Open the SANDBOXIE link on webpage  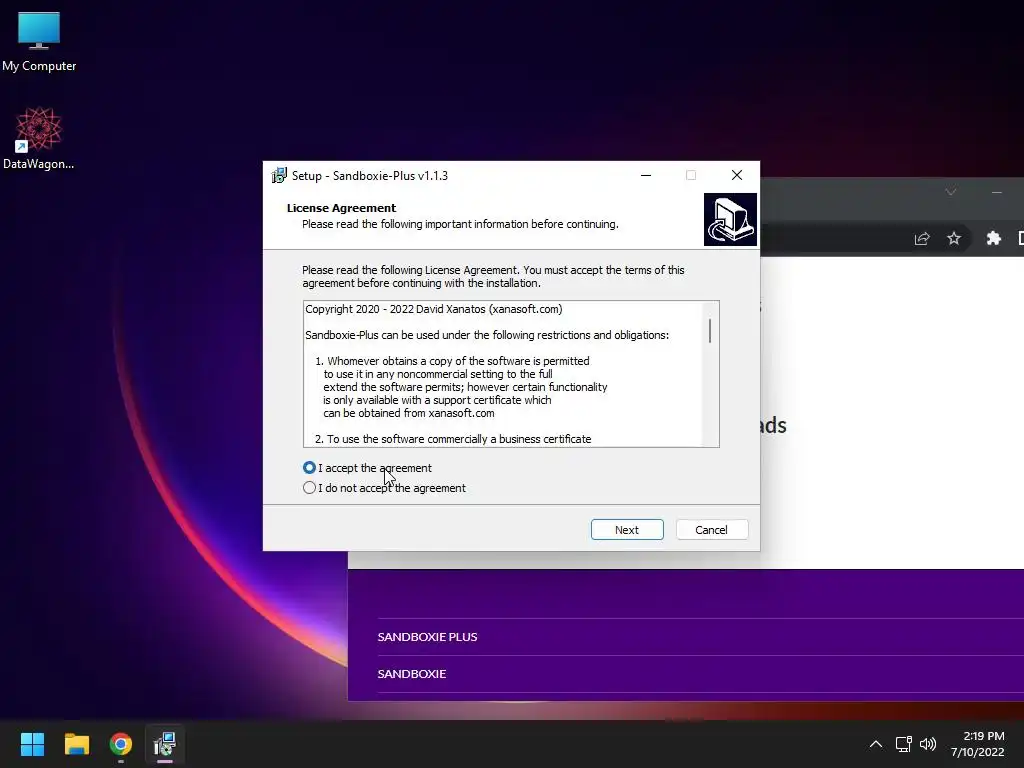411,673
